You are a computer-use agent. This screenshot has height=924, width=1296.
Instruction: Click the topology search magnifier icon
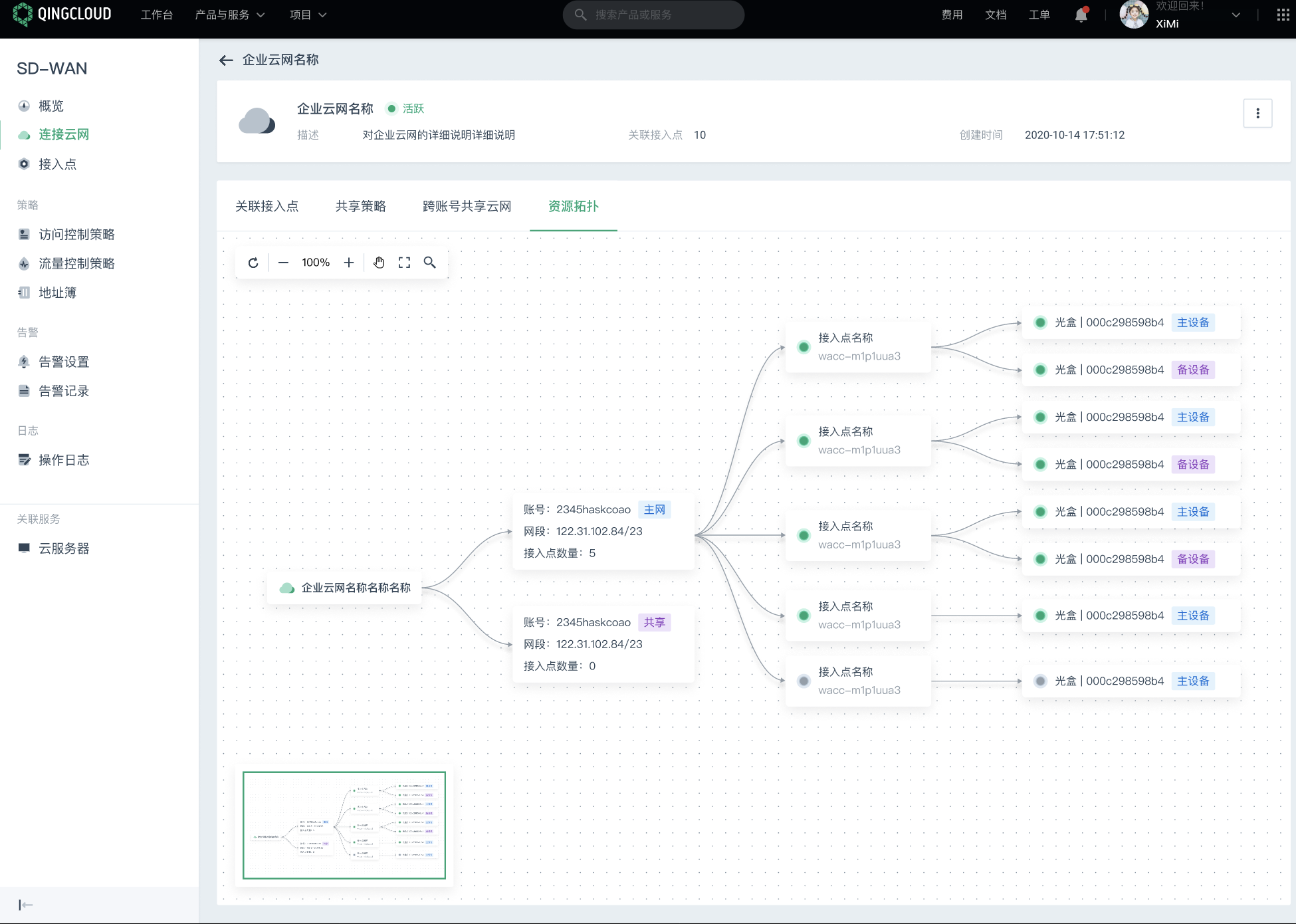(x=430, y=263)
